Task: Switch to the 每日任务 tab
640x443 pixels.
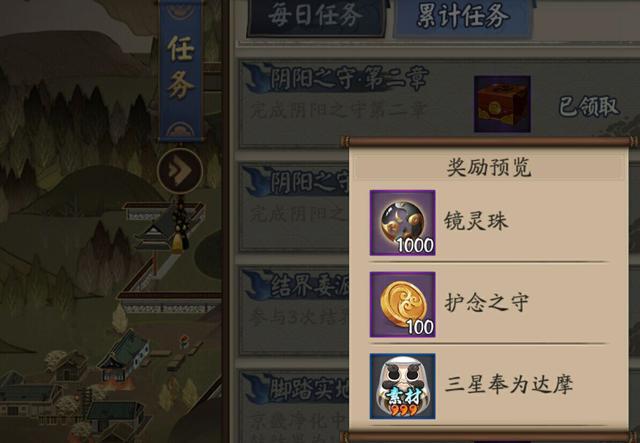Action: [316, 18]
